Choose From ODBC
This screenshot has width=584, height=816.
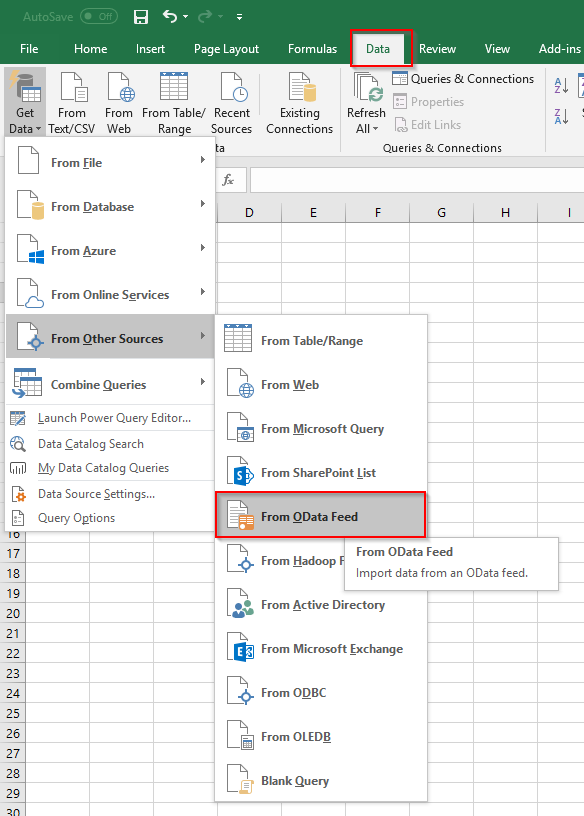pos(321,693)
